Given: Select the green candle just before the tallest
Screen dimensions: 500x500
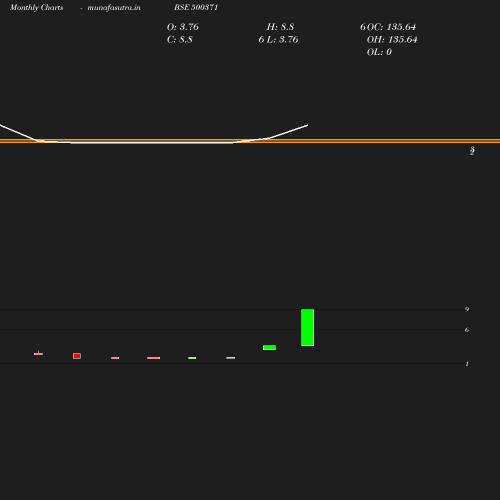Looking at the screenshot, I should tap(269, 348).
